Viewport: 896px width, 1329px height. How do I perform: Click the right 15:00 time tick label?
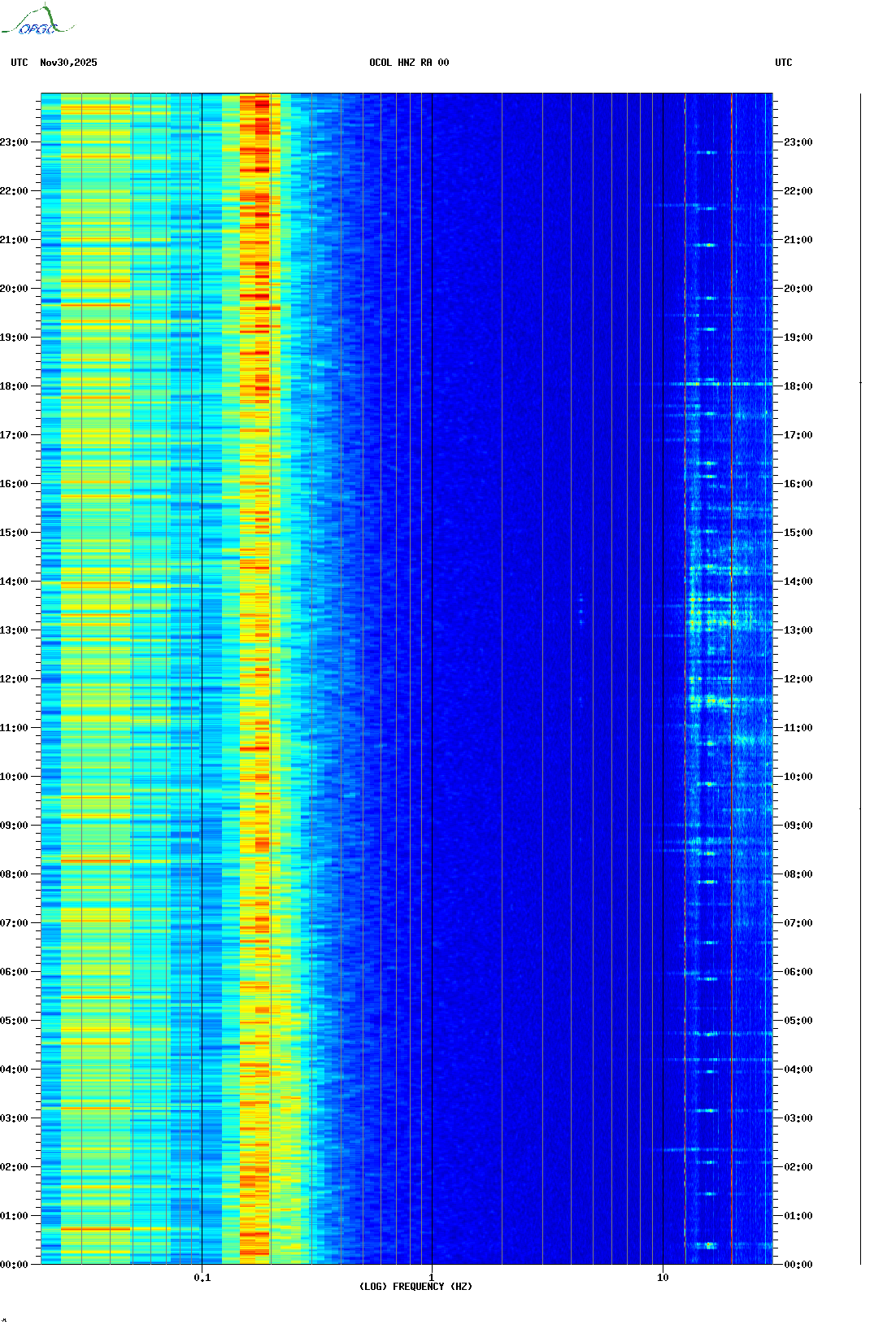tap(798, 533)
